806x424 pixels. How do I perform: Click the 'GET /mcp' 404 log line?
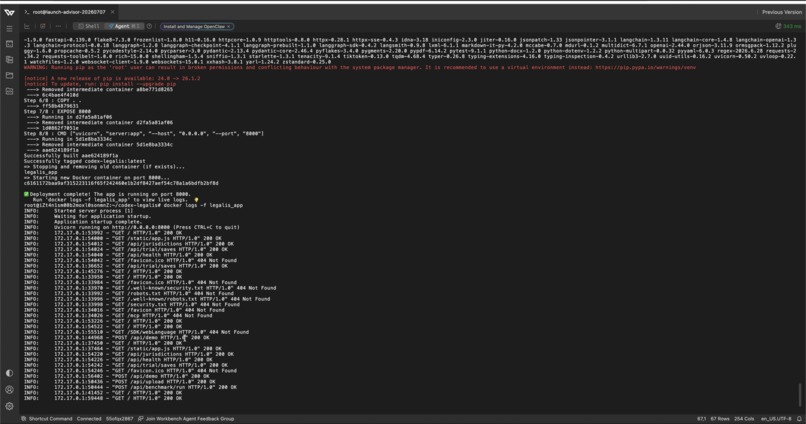[118, 316]
